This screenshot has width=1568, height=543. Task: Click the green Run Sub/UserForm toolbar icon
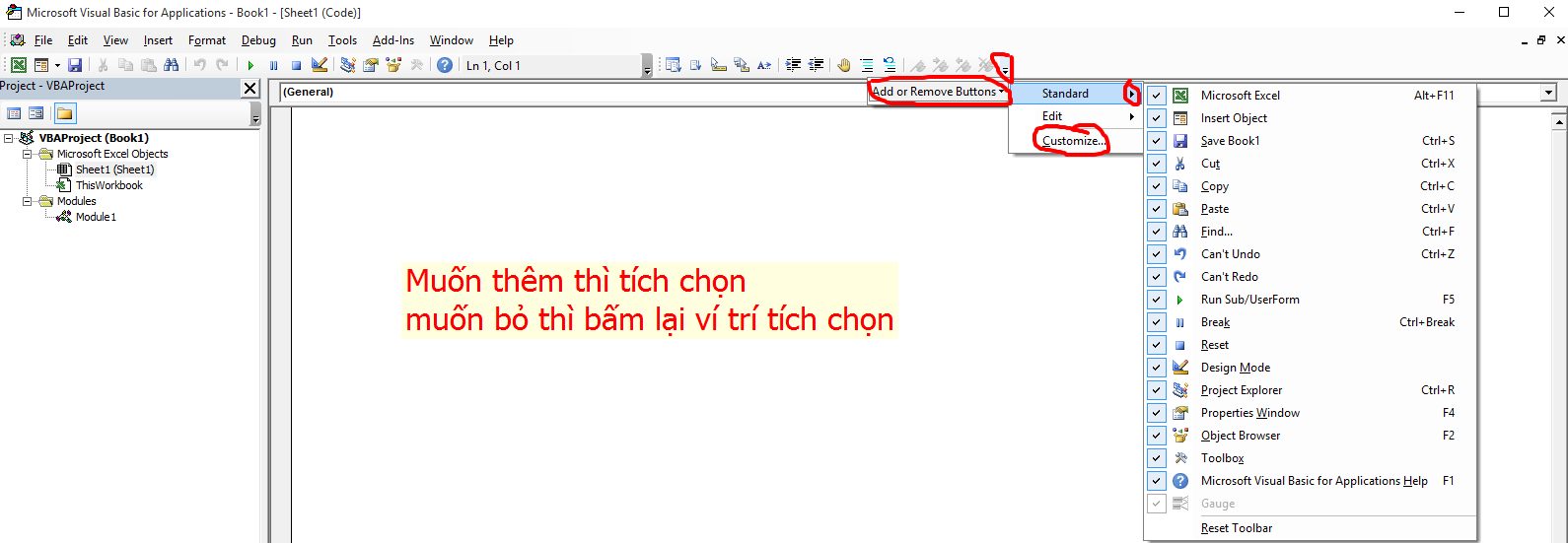(x=250, y=65)
